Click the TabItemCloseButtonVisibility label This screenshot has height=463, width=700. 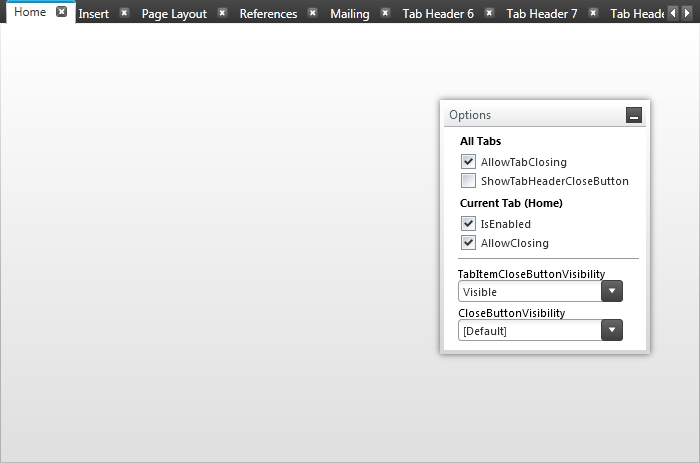pyautogui.click(x=531, y=274)
